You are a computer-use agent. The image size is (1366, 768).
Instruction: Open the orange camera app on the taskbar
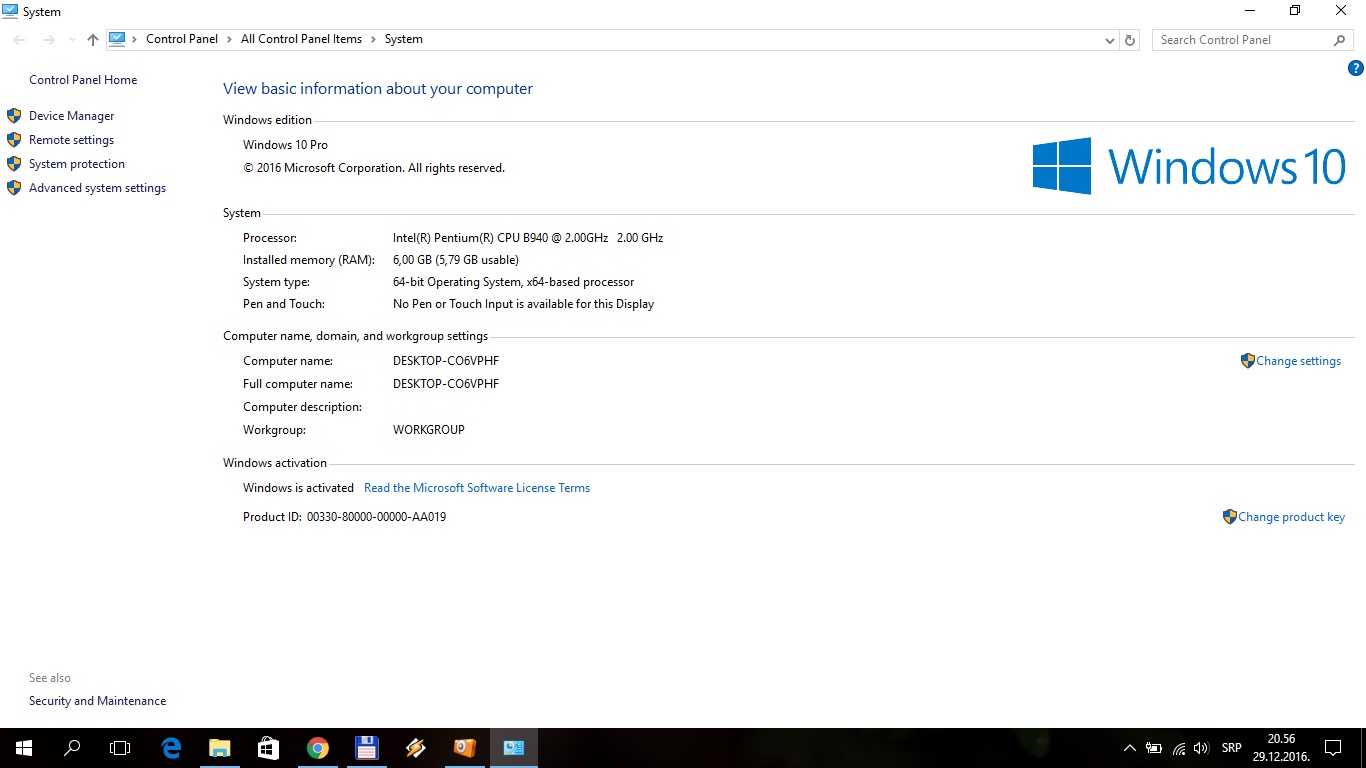click(464, 748)
